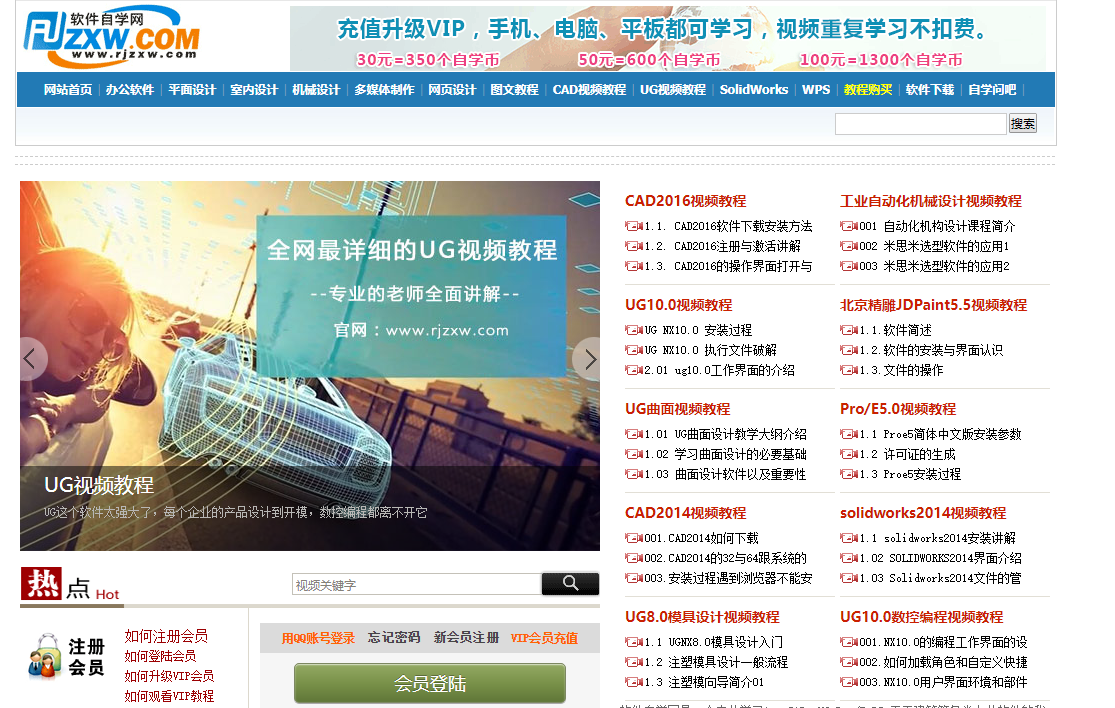Open highlighted 教程购买 navigation item
Screen dimensions: 1115x708
click(x=868, y=90)
